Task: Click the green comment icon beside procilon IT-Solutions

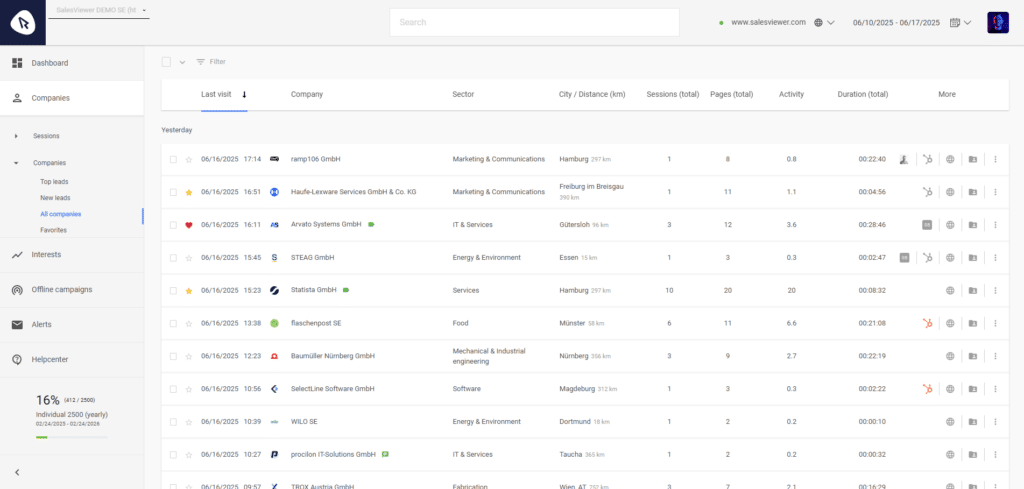Action: (385, 454)
